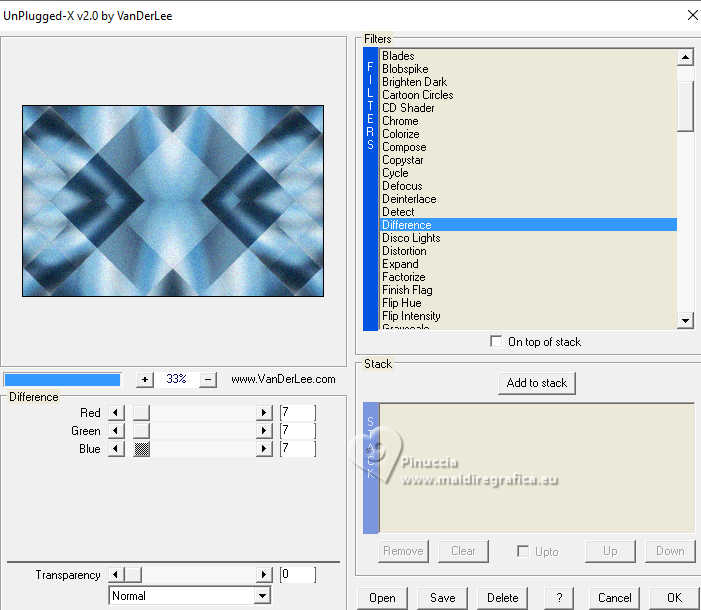This screenshot has height=610, width=701.
Task: Select the Brighten Dark filter
Action: 528,82
